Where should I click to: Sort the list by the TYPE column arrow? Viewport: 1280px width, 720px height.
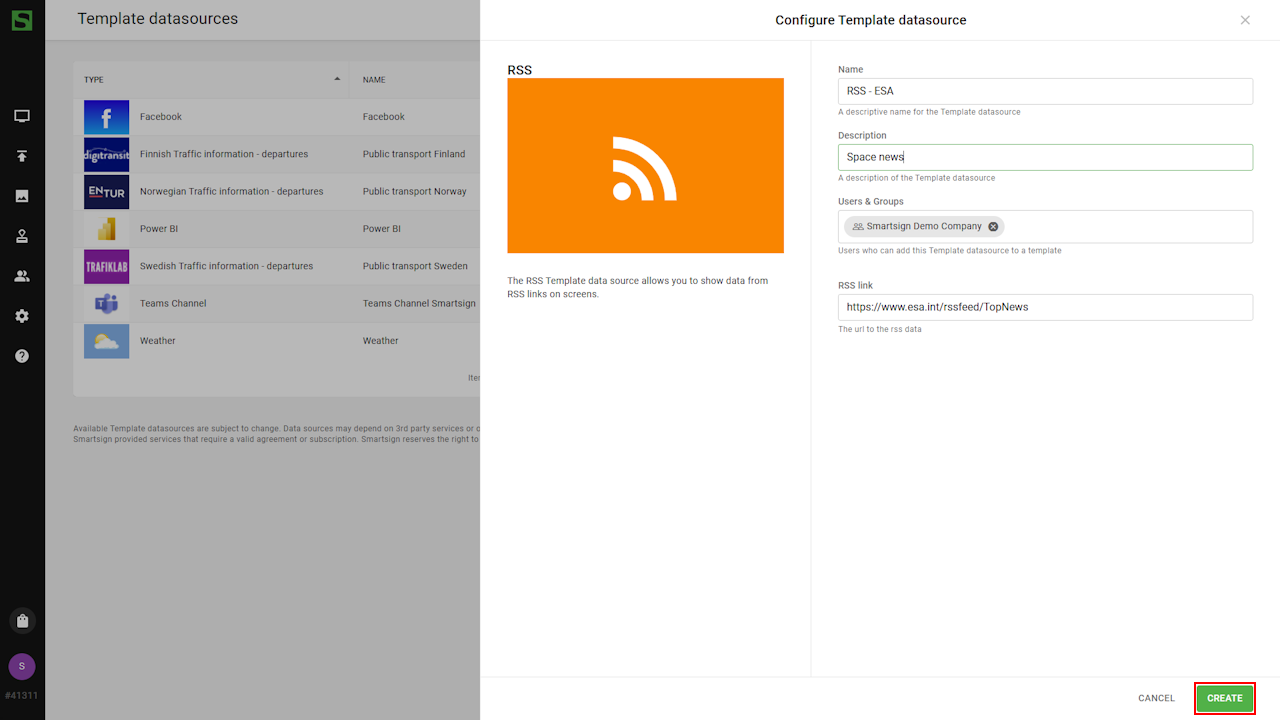(x=337, y=79)
